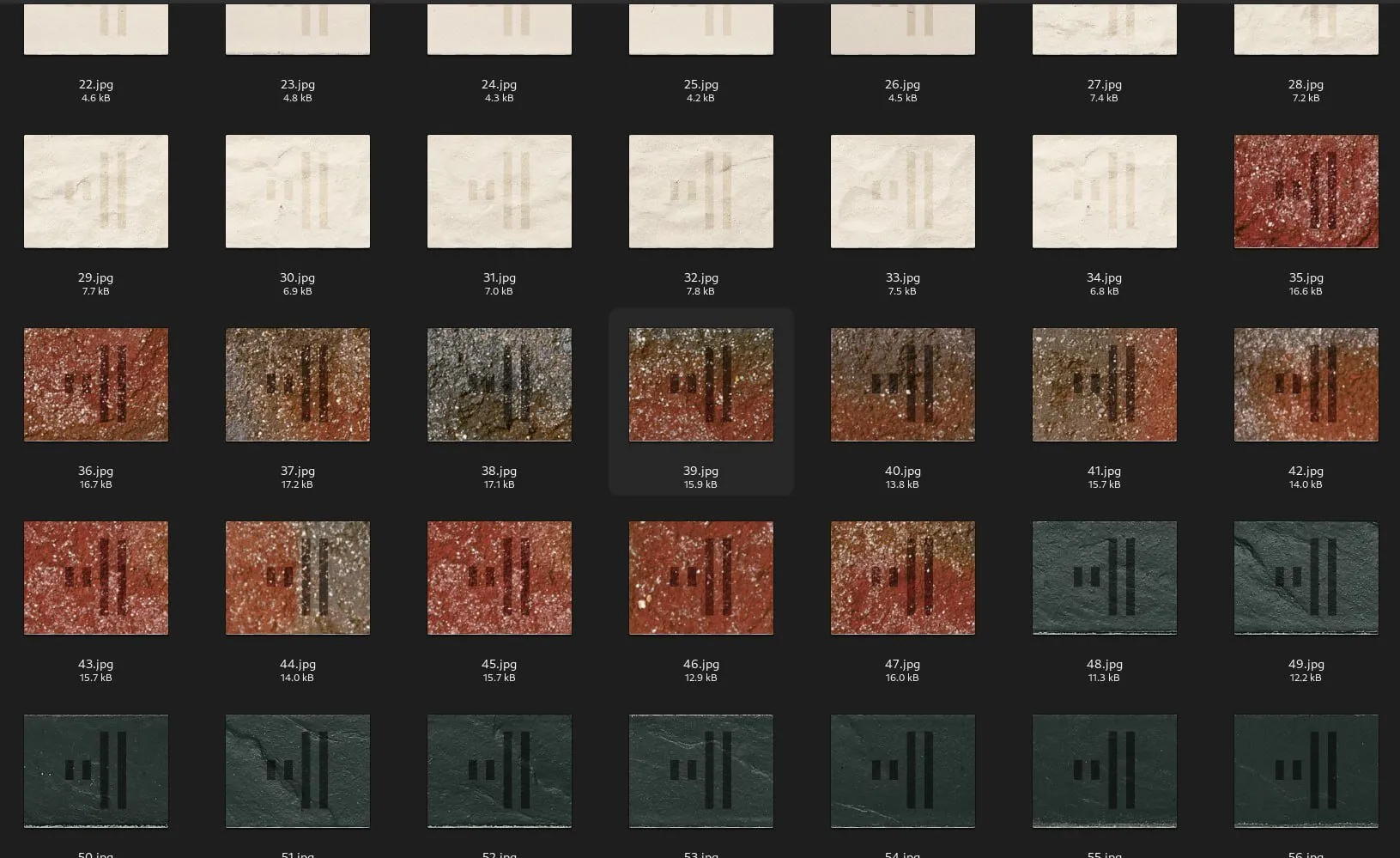The image size is (1400, 858).
Task: Click the file name 25.jpg
Action: pyautogui.click(x=701, y=84)
